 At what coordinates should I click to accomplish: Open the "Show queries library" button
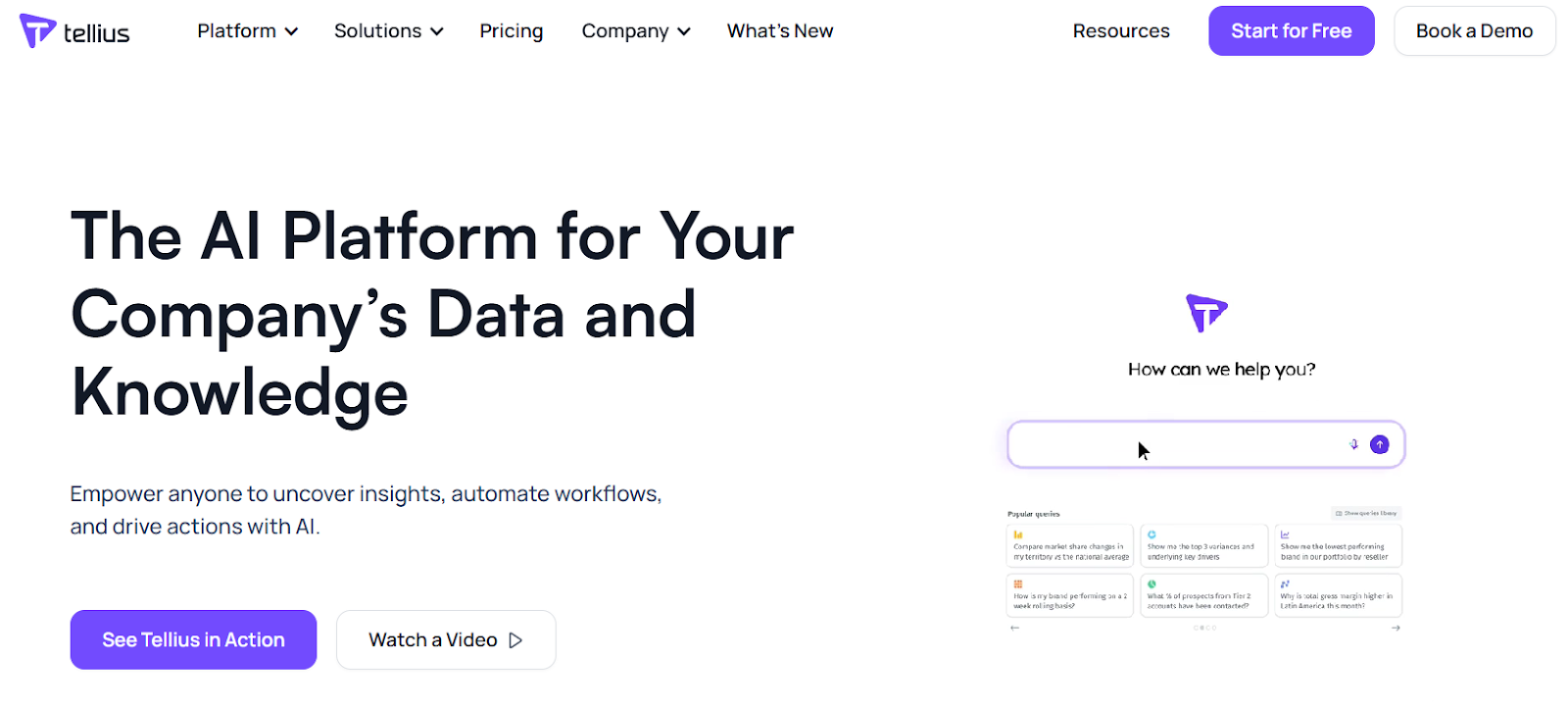(x=1366, y=513)
